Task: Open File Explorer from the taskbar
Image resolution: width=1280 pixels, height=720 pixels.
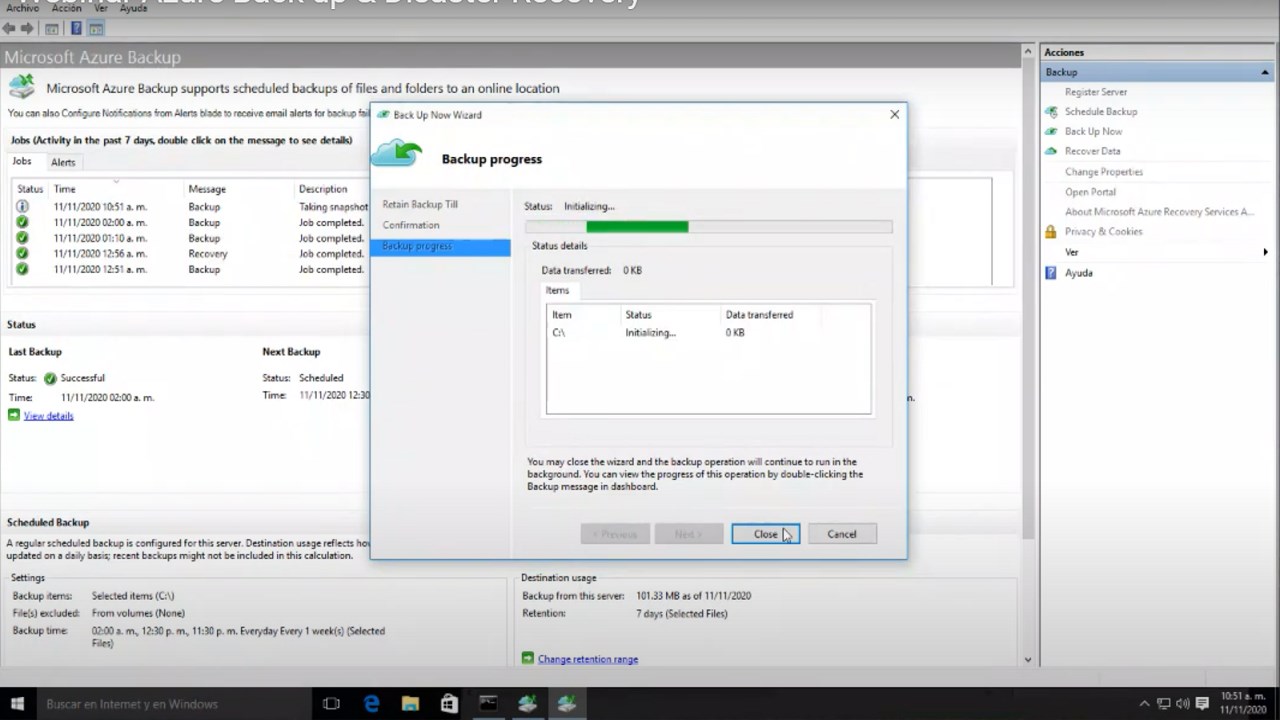Action: (410, 704)
